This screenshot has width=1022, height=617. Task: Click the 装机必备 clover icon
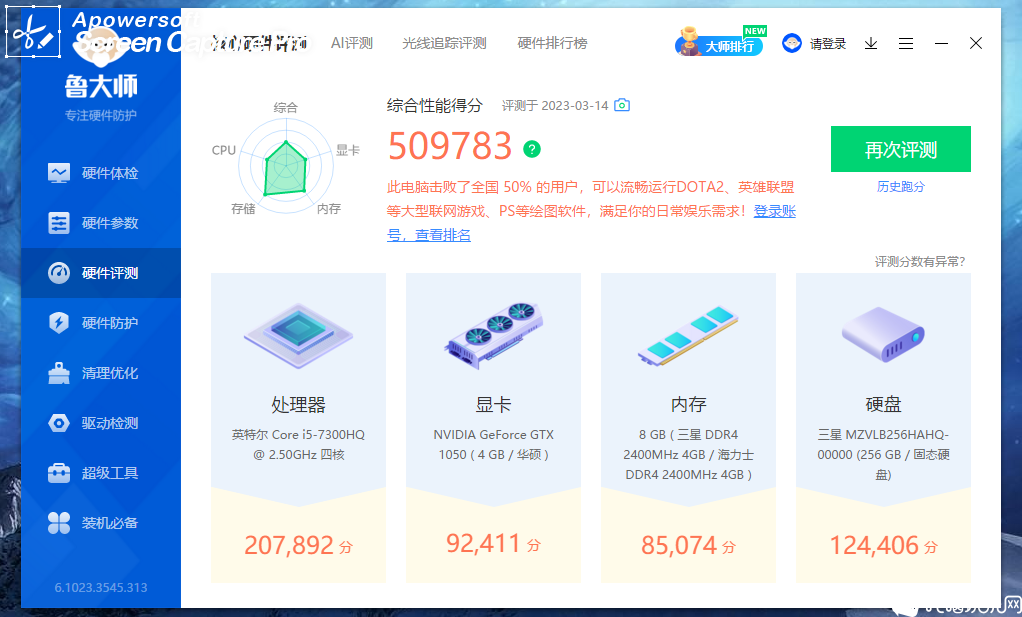pyautogui.click(x=59, y=523)
